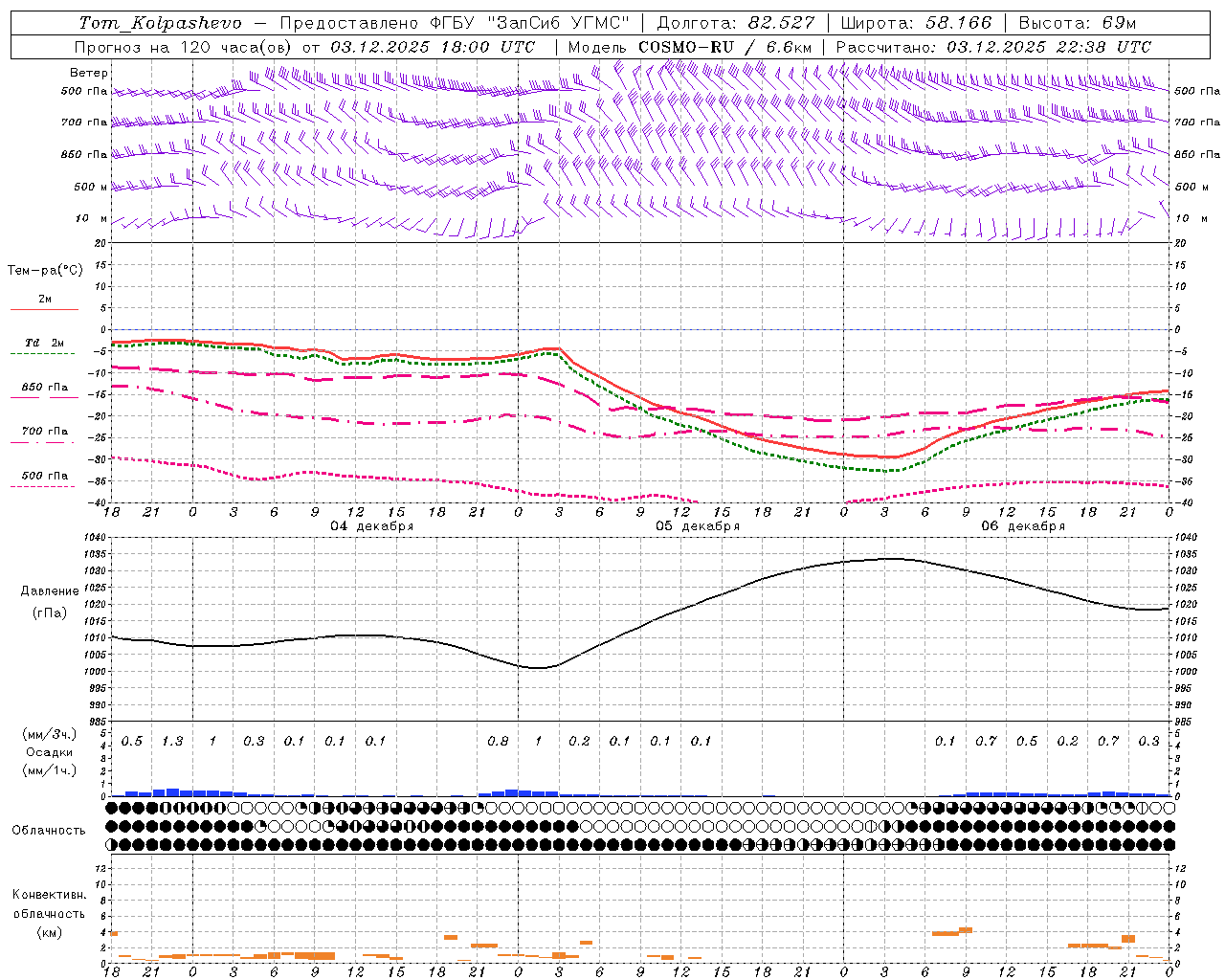This screenshot has height=980, width=1225.
Task: Click the station name Tom_Kolpashevo in the header
Action: (160, 23)
